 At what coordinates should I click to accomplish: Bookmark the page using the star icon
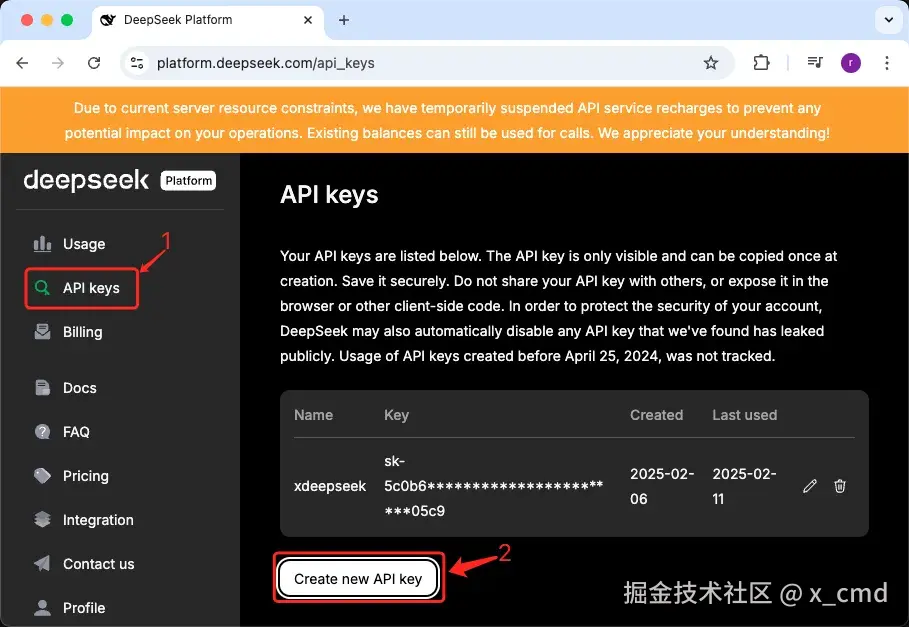[712, 62]
